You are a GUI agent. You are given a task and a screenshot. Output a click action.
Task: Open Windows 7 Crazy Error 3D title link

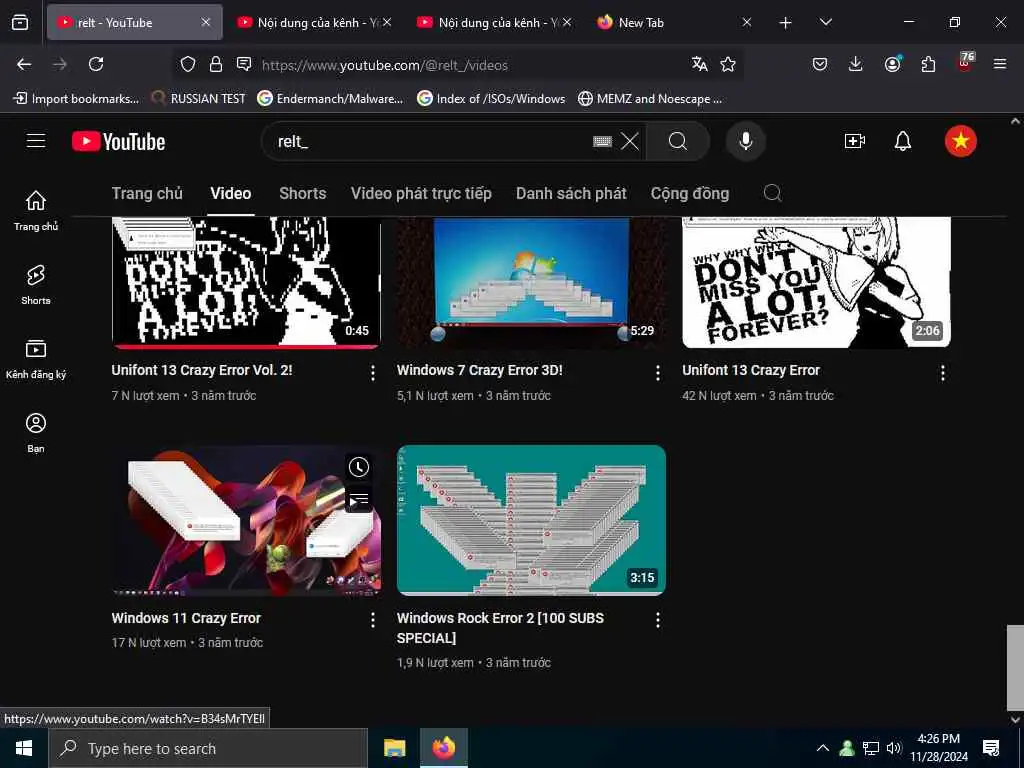tap(479, 370)
